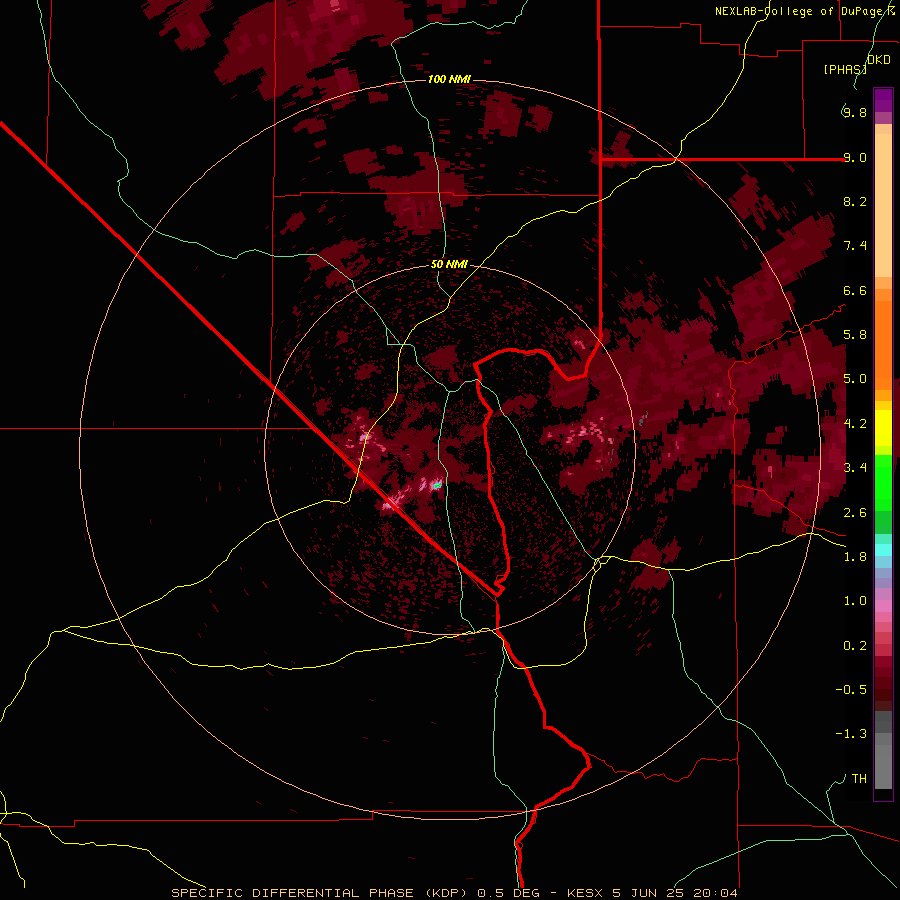Click the 1.0 value on color scale
Screen dimensions: 900x900
click(855, 601)
